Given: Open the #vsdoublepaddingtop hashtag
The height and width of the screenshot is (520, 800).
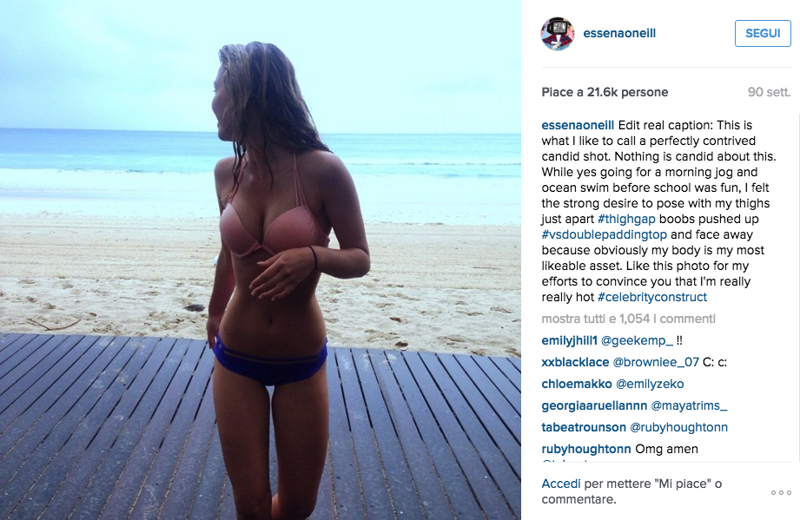Looking at the screenshot, I should (604, 235).
